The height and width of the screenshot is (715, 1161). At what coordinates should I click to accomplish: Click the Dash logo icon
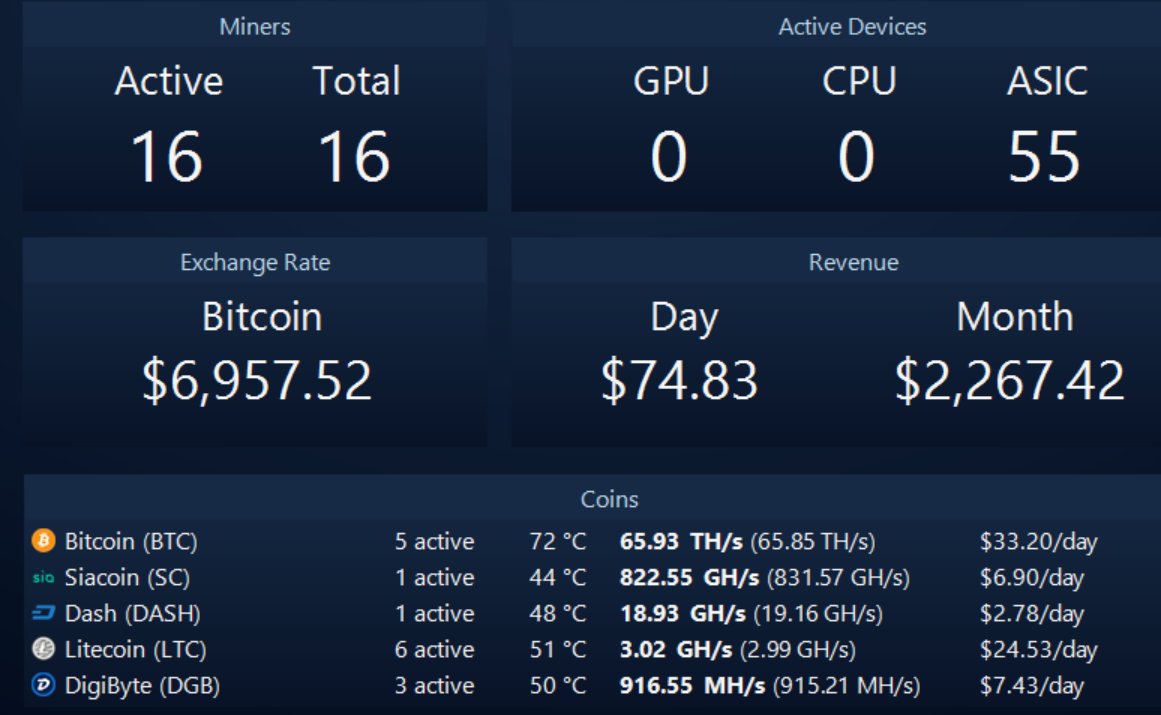pyautogui.click(x=44, y=613)
